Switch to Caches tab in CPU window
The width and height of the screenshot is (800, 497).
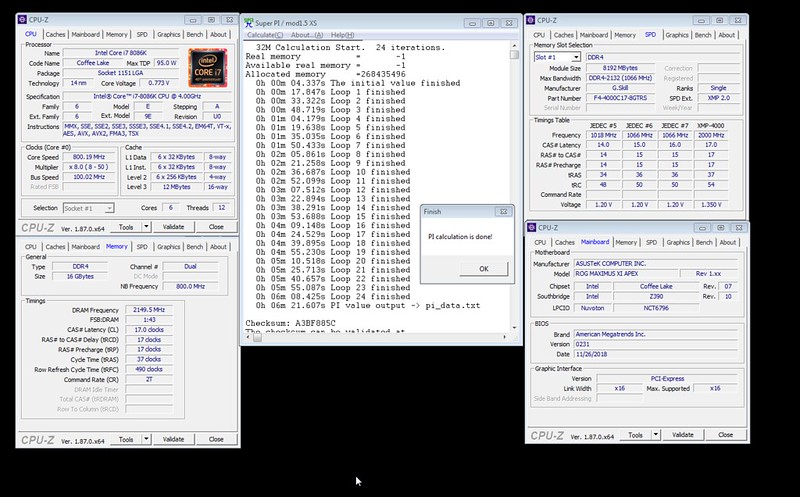point(55,35)
